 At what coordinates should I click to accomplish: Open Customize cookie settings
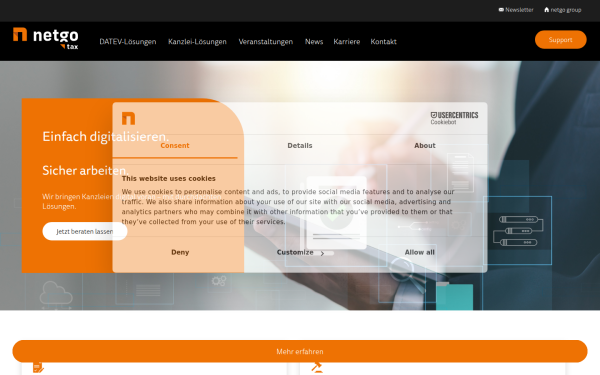click(300, 253)
